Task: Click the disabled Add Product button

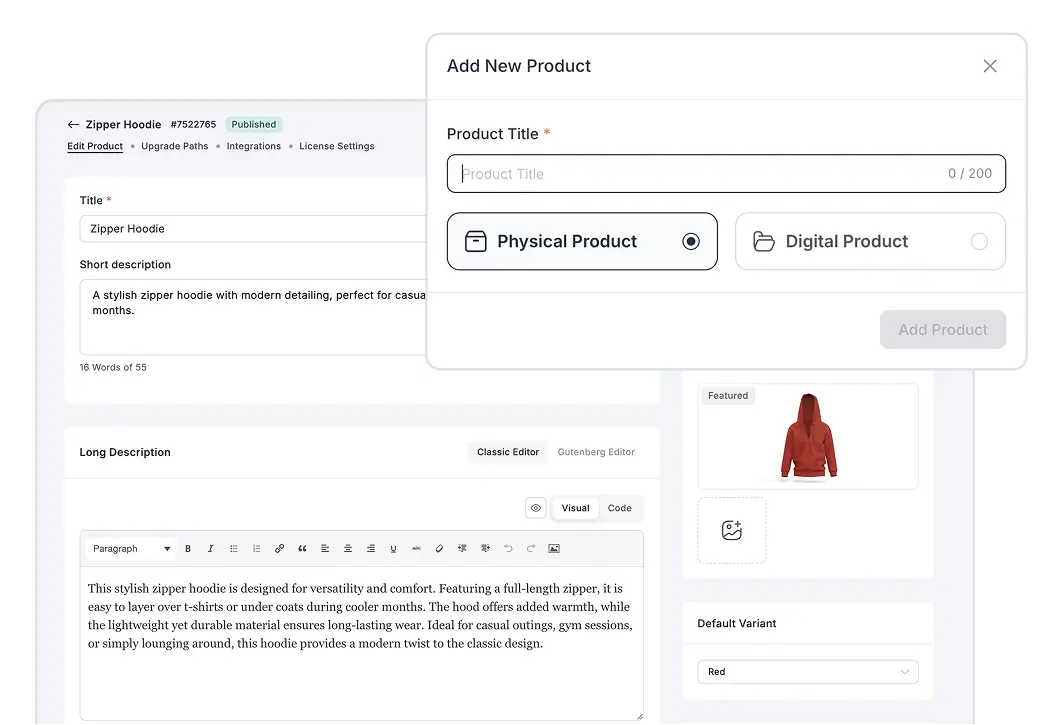Action: tap(942, 329)
